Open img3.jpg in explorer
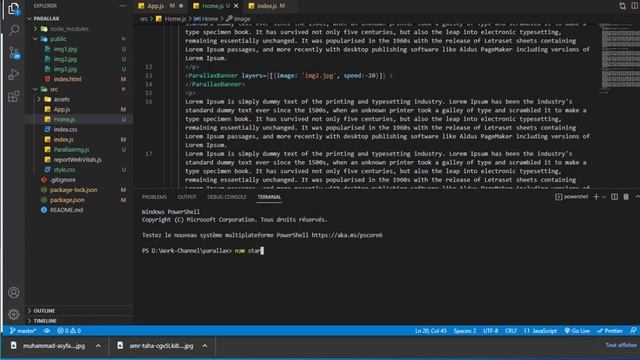This screenshot has height=360, width=640. tap(65, 69)
